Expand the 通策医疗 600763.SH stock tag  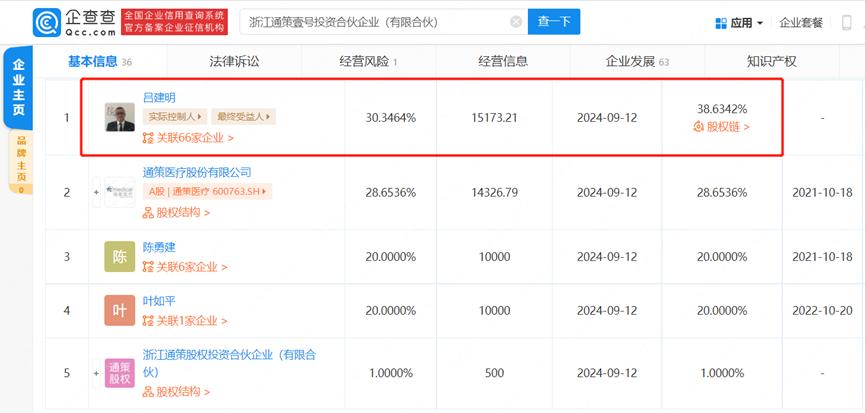click(x=209, y=191)
